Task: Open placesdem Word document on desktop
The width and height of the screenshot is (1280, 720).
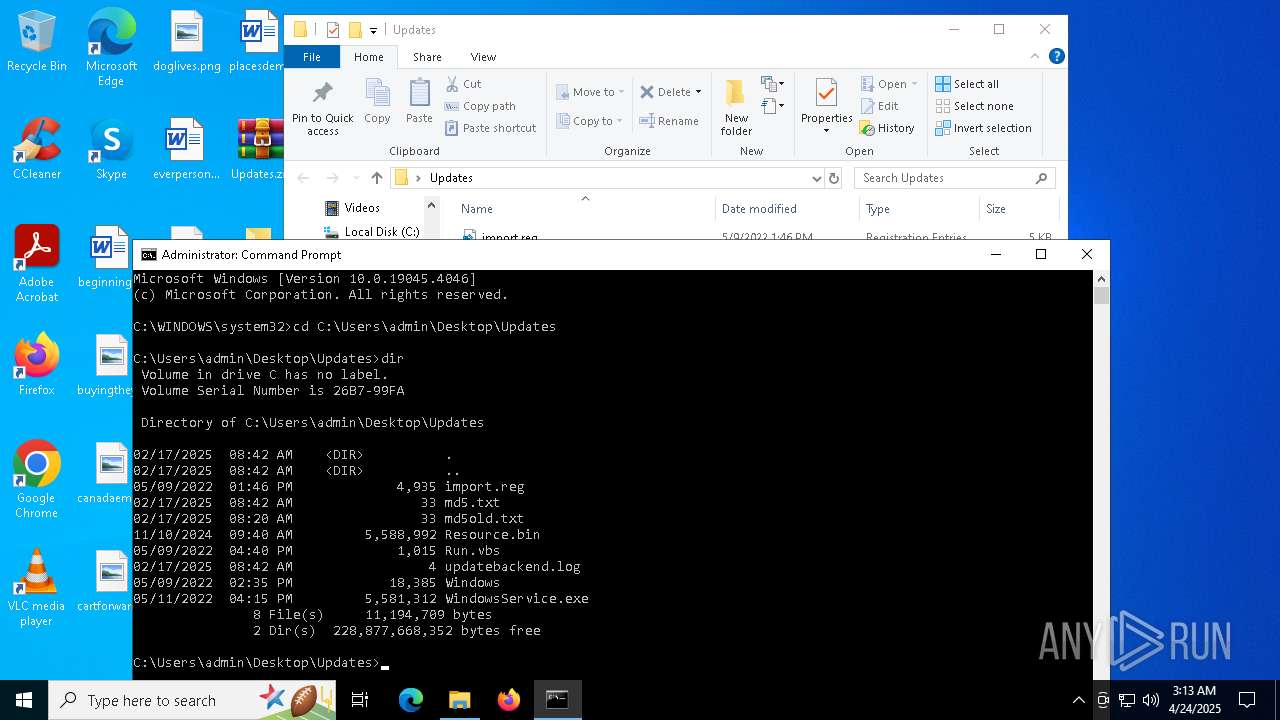Action: 259,42
